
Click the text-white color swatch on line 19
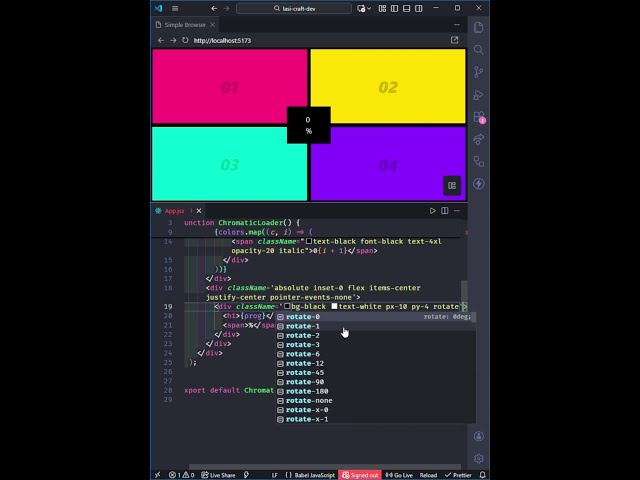335,307
